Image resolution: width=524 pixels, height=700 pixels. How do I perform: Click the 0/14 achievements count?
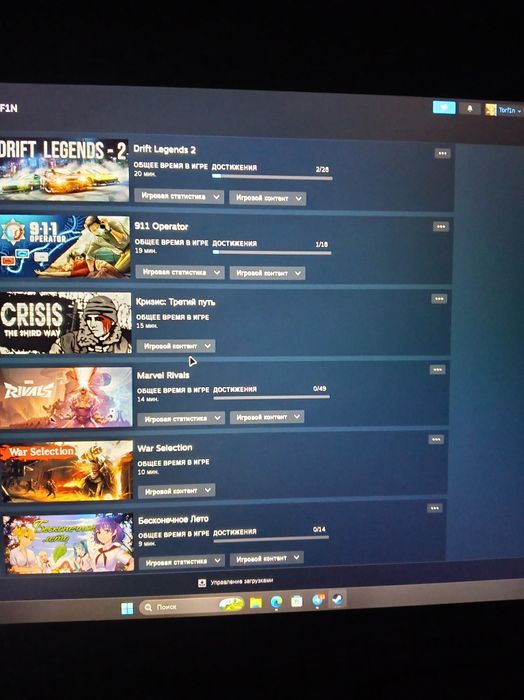coord(319,529)
